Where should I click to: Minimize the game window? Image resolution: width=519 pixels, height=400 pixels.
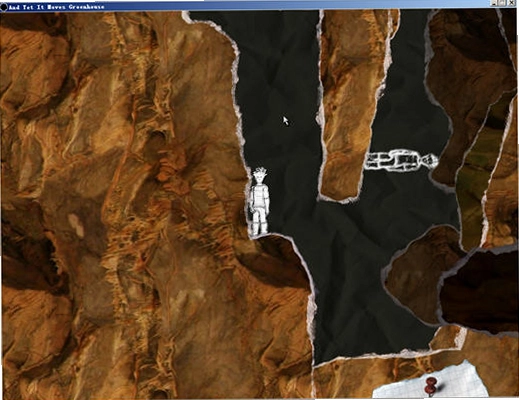point(495,3)
